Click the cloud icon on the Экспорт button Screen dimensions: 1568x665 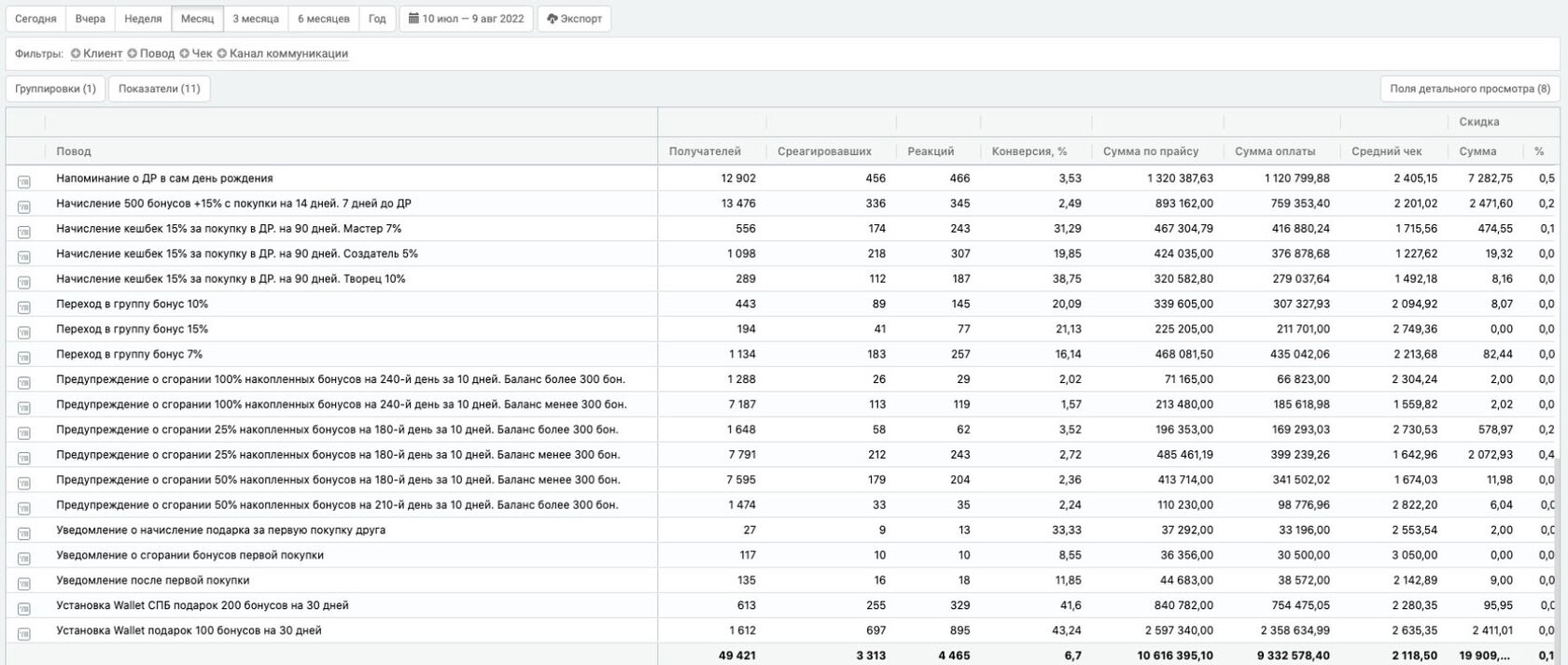553,19
